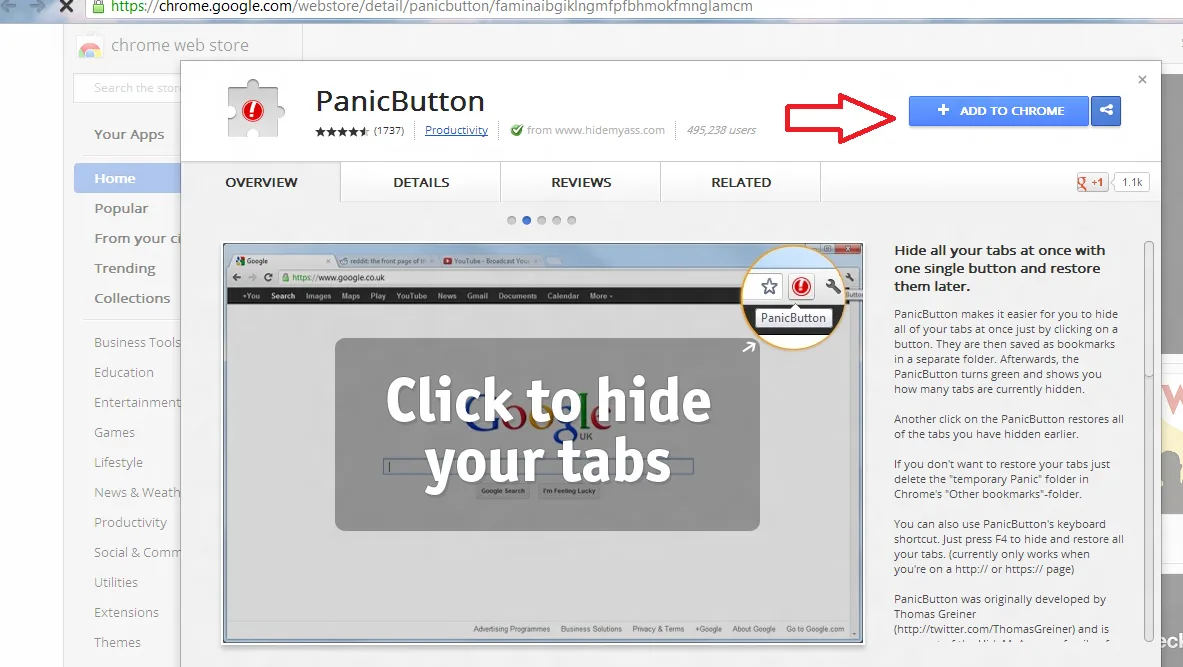This screenshot has height=667, width=1183.
Task: View the RELATED tab
Action: [x=740, y=182]
